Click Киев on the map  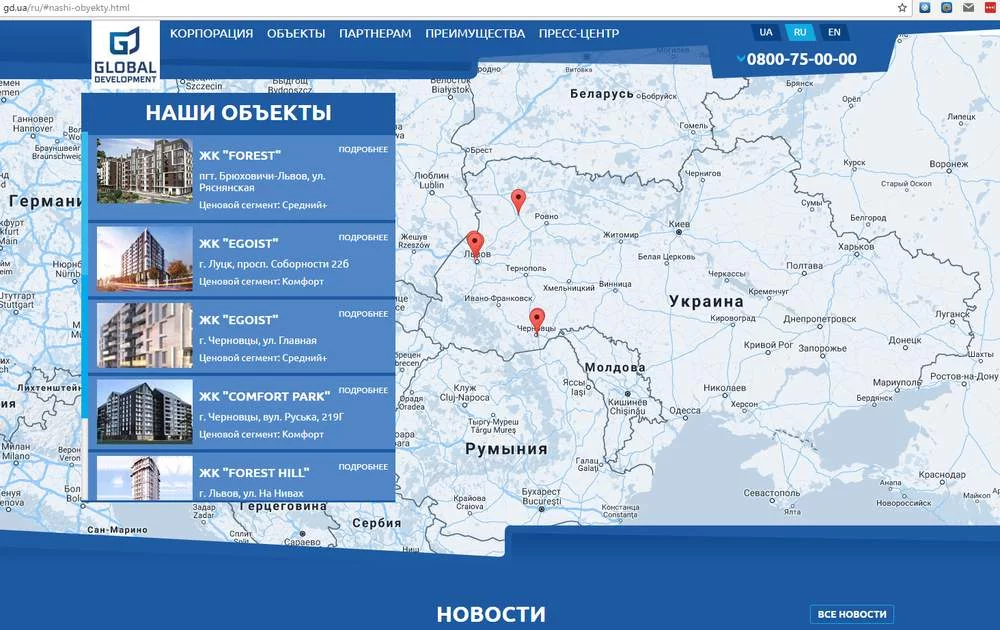pyautogui.click(x=679, y=224)
